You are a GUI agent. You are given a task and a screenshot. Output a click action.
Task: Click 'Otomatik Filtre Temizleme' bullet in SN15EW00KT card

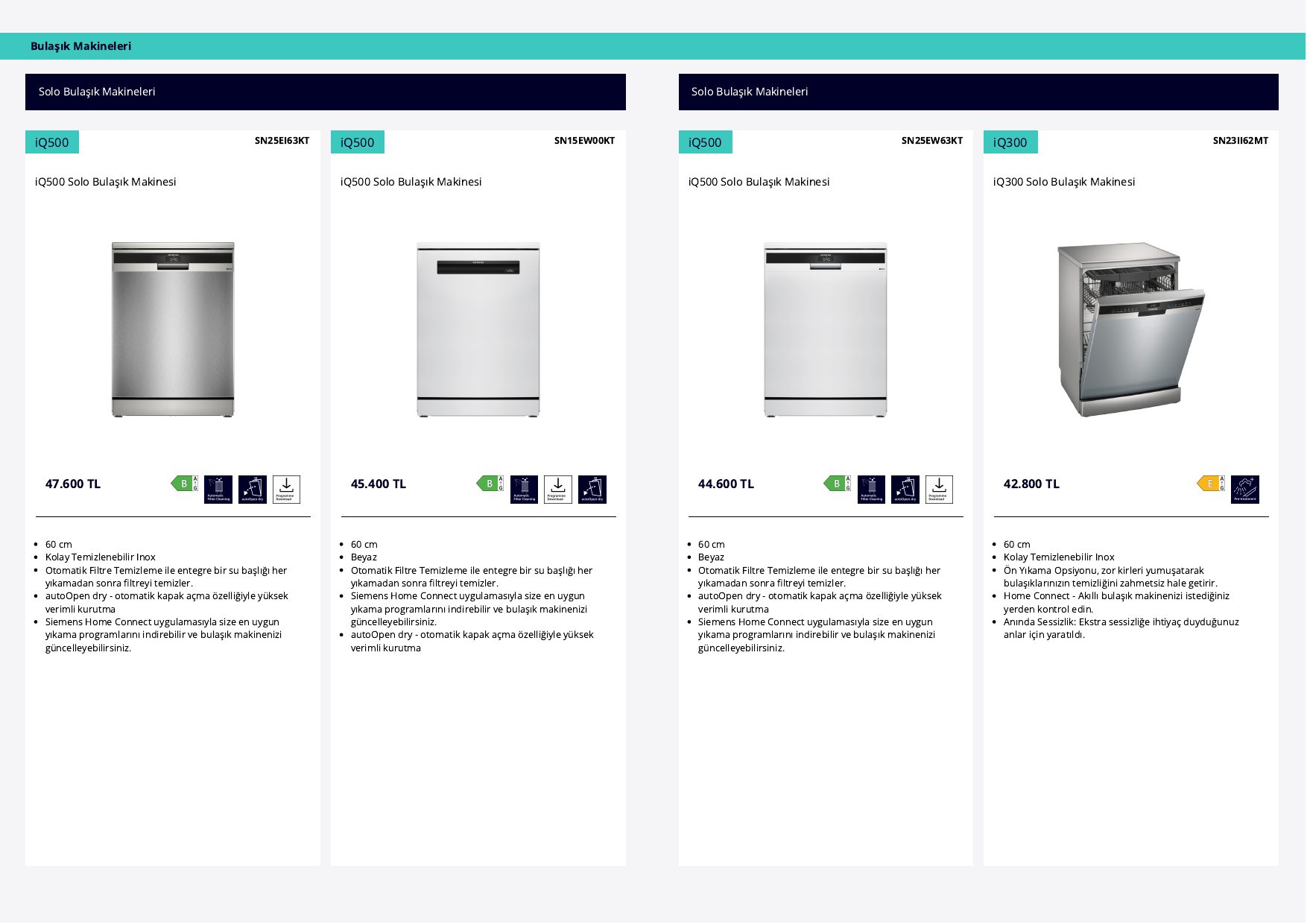click(472, 577)
